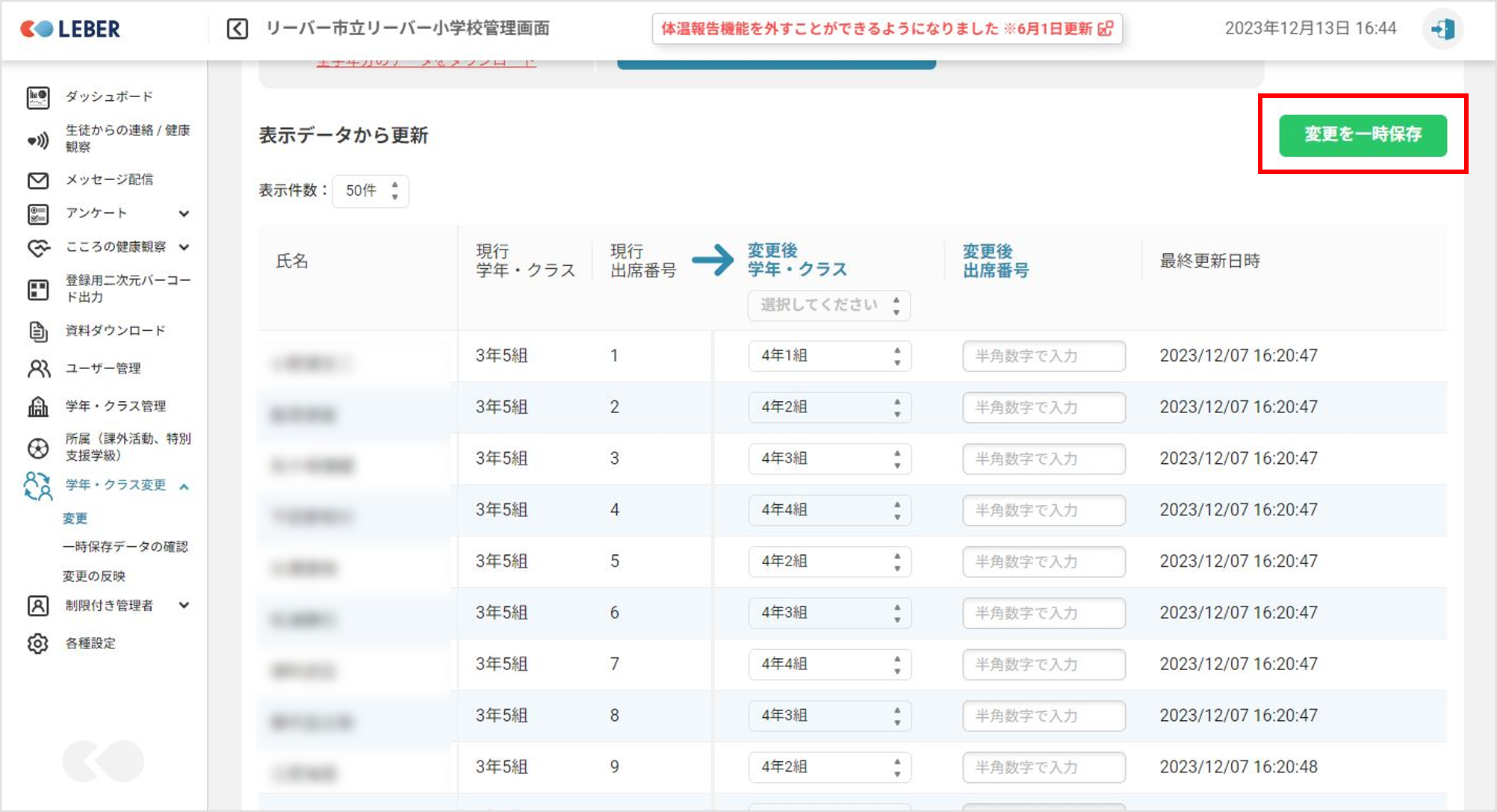Open the header 選択してください class dropdown
This screenshot has height=812, width=1497.
point(828,305)
